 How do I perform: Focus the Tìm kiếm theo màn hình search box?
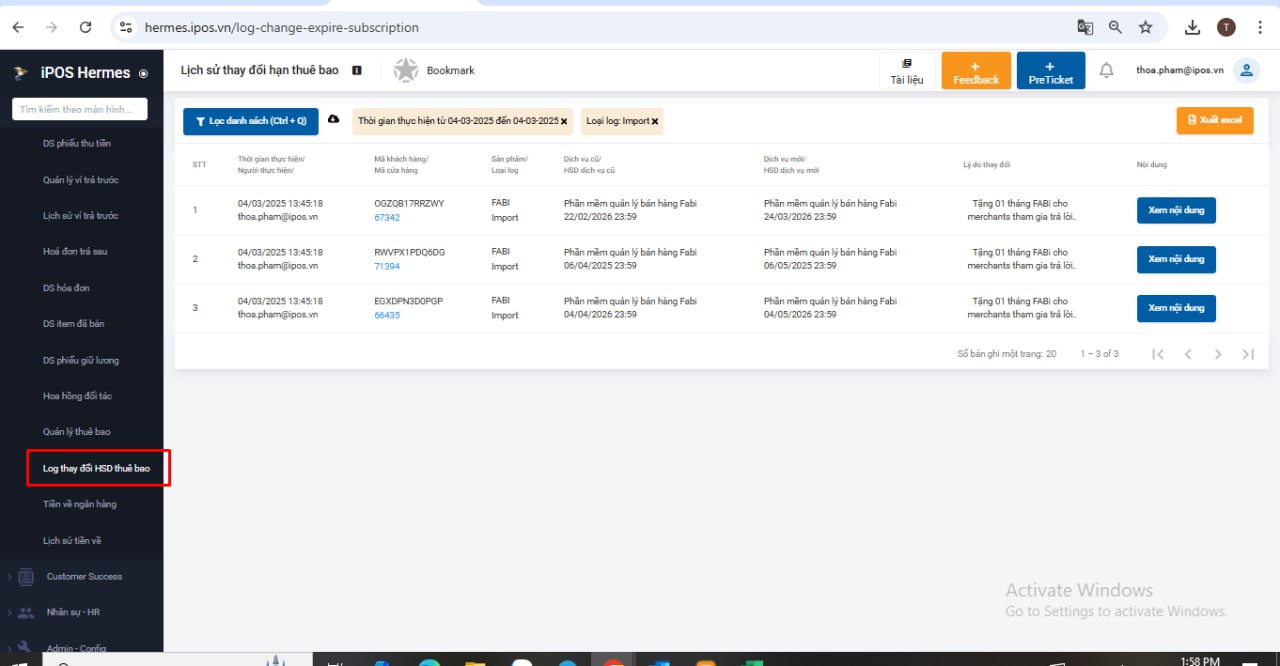click(x=79, y=109)
